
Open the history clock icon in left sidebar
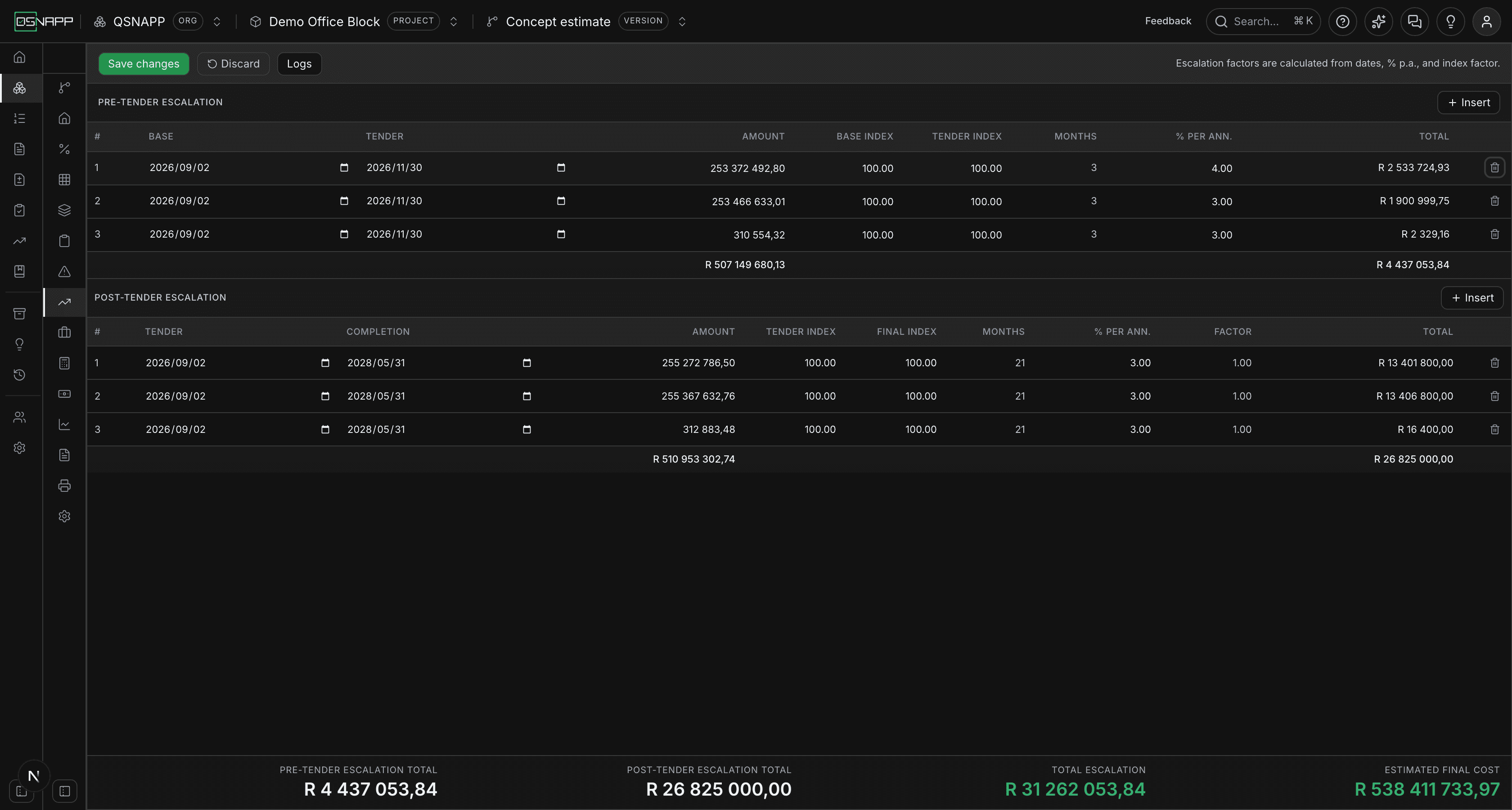[19, 375]
